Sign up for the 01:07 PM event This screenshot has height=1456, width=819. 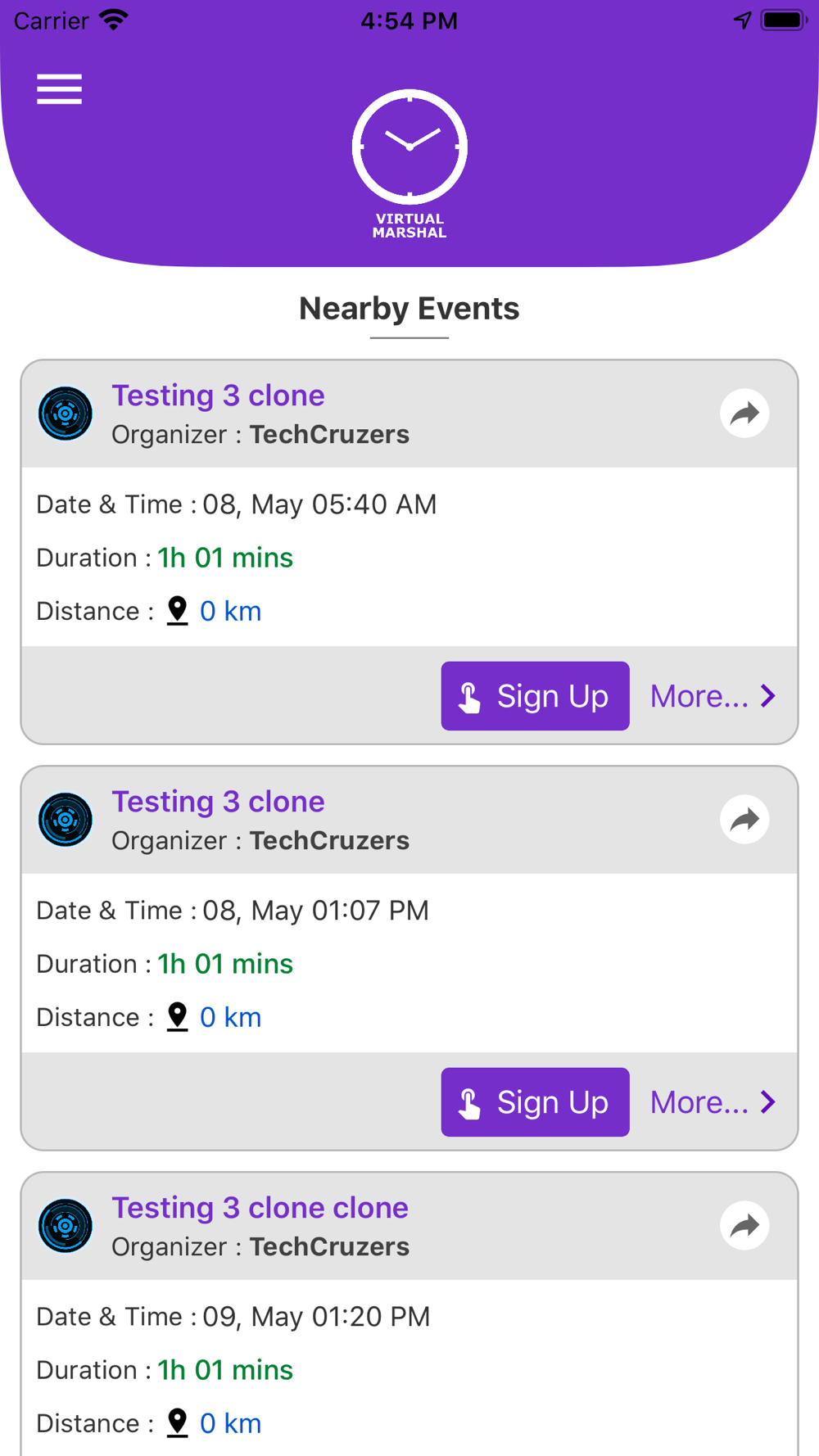pyautogui.click(x=535, y=1102)
